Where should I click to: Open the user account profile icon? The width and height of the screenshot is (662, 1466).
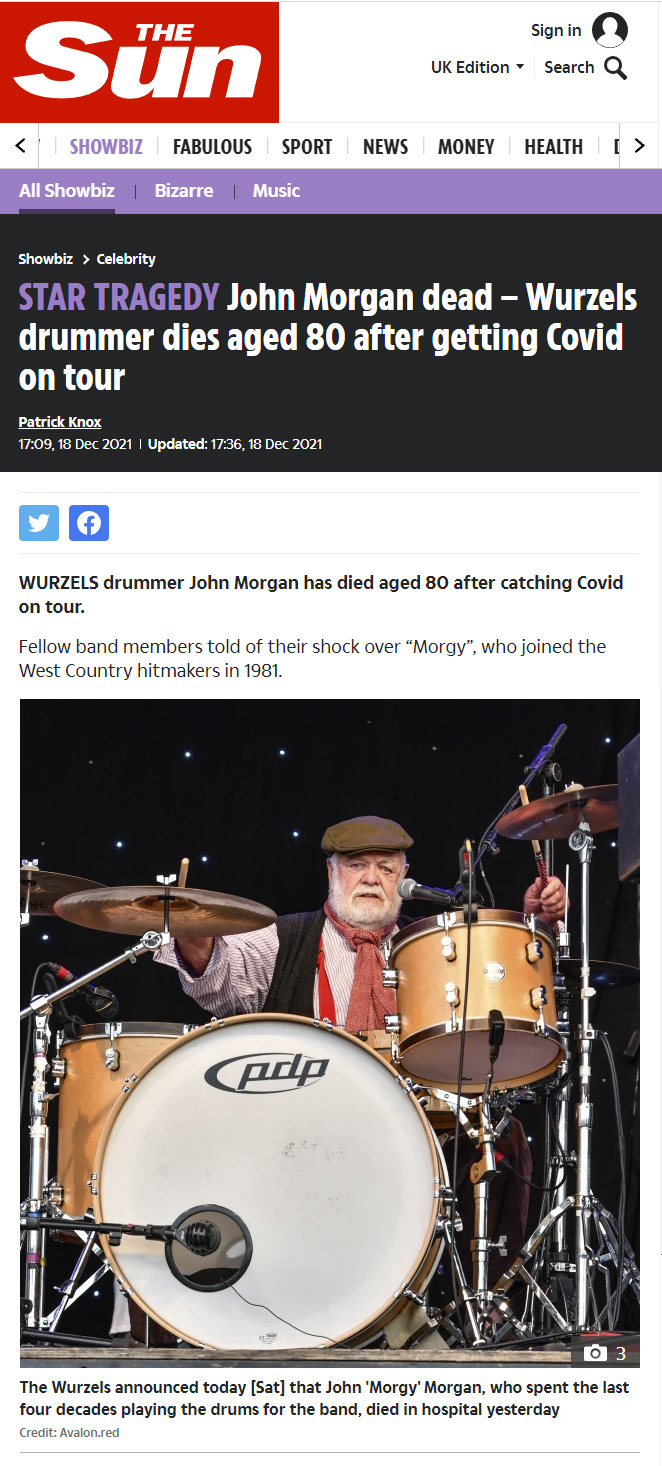[610, 30]
